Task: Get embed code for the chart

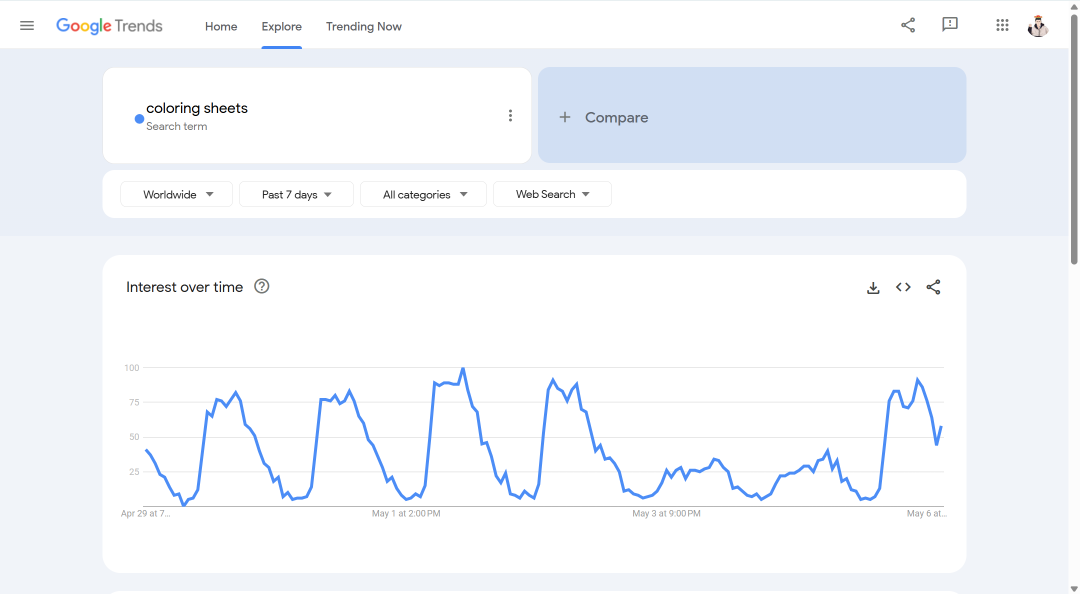Action: [x=903, y=287]
